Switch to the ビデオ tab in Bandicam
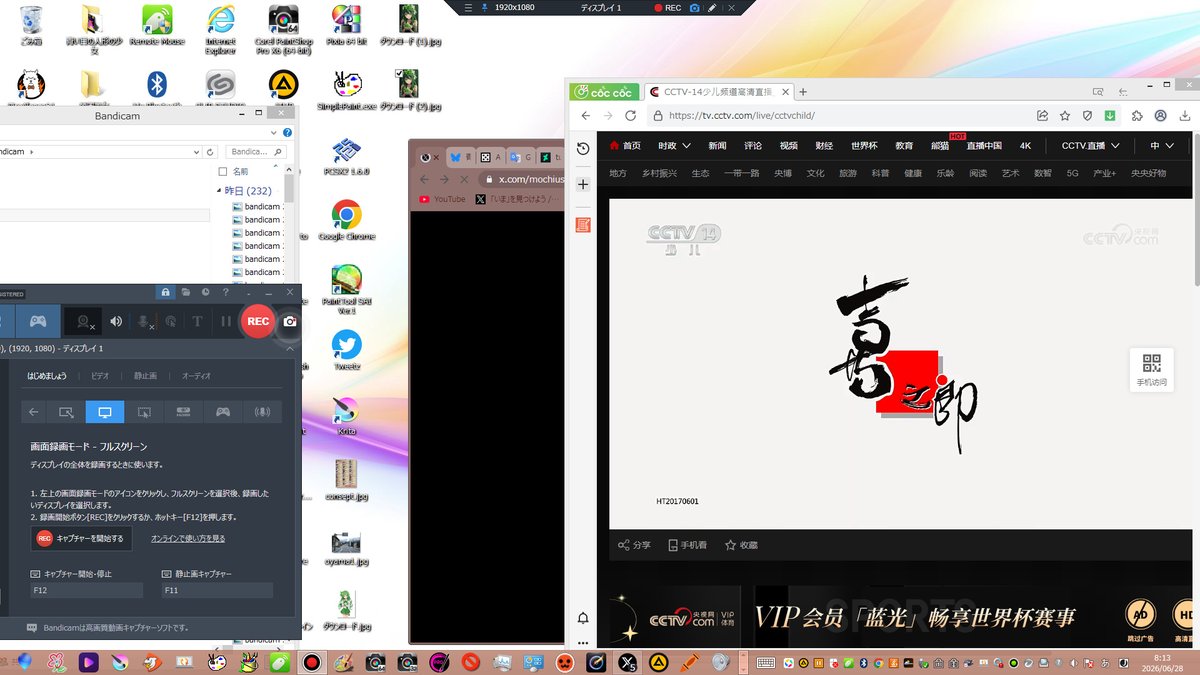Image resolution: width=1200 pixels, height=675 pixels. (x=100, y=376)
